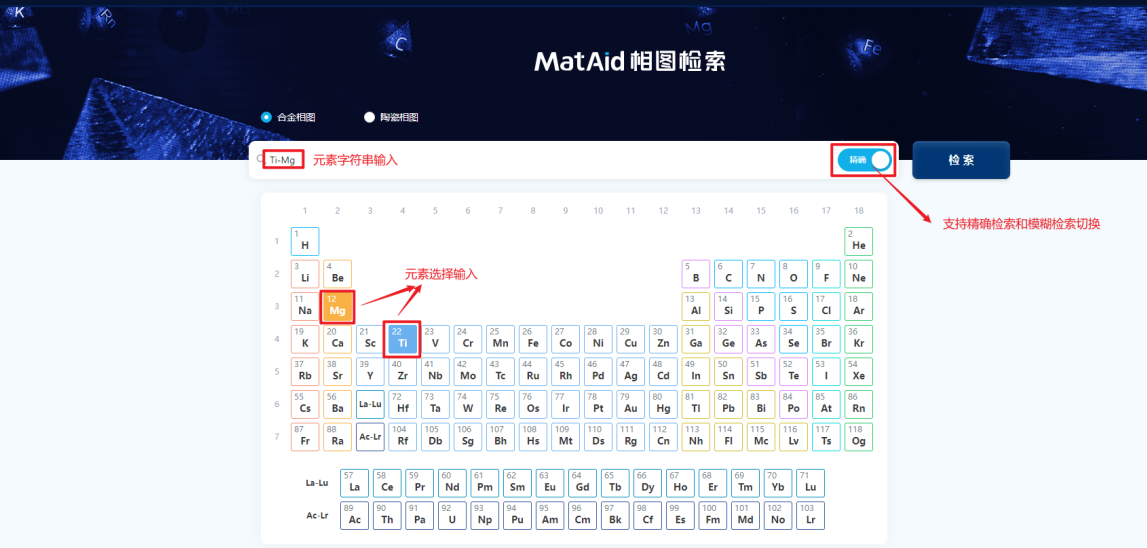Screen dimensions: 1147x548
Task: Choose beryllium Be element tile
Action: point(337,274)
